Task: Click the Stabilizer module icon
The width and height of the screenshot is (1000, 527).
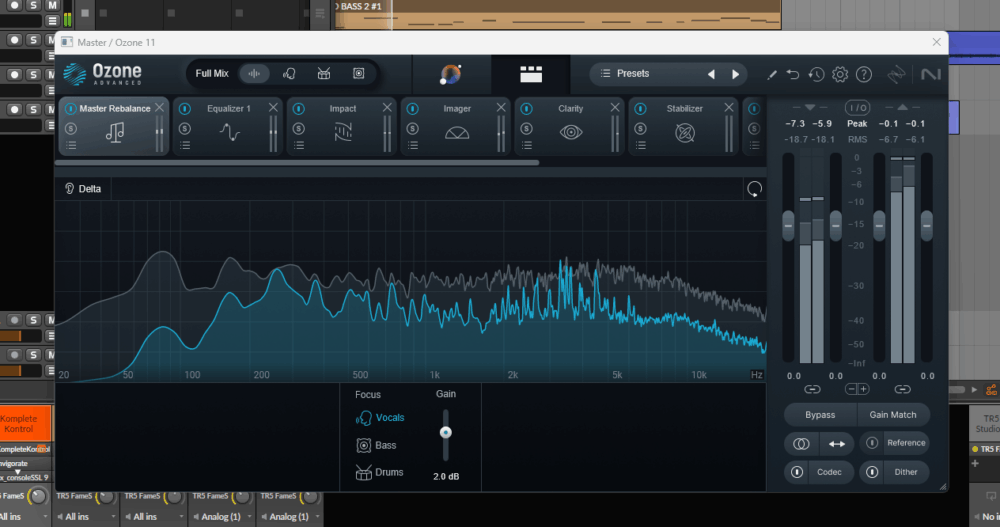Action: tap(685, 133)
